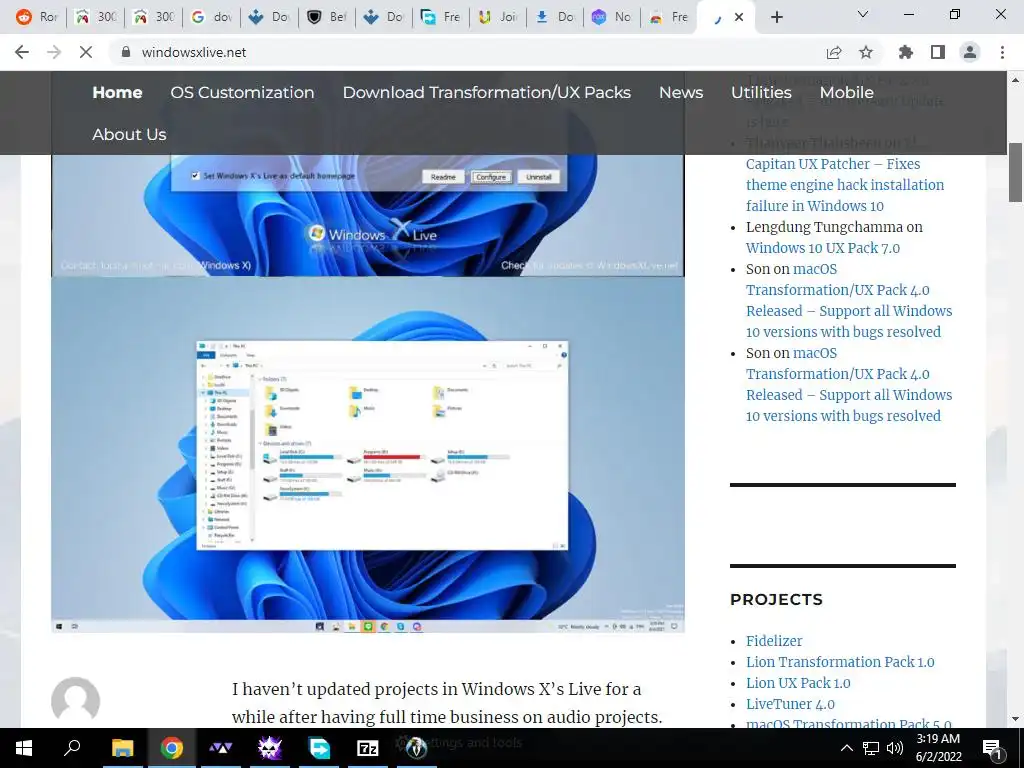The image size is (1024, 768).
Task: Open the taskbar clock showing 3:19 AM
Action: click(x=938, y=748)
